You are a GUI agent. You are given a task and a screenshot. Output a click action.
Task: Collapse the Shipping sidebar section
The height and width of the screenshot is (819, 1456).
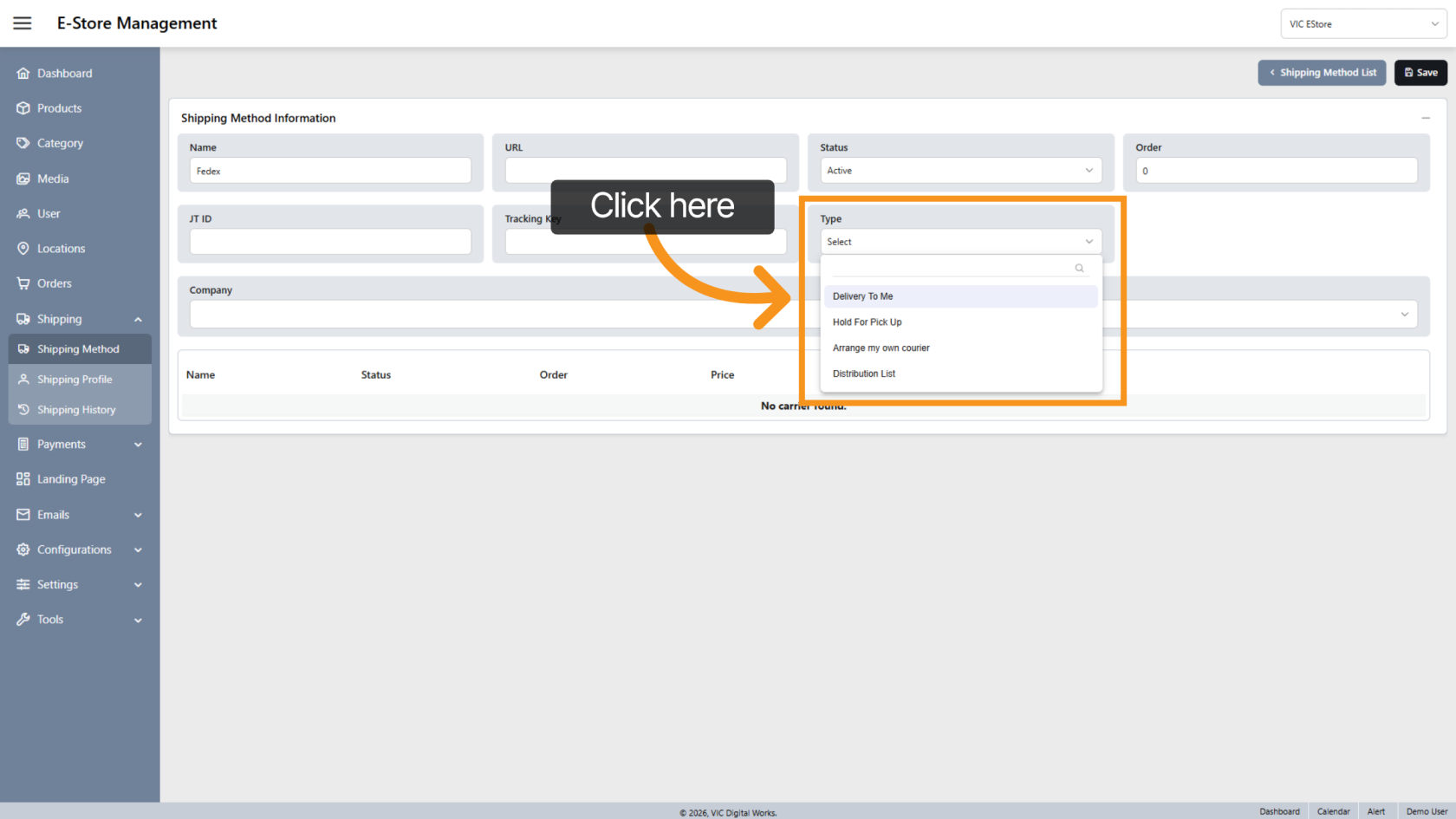(x=138, y=320)
